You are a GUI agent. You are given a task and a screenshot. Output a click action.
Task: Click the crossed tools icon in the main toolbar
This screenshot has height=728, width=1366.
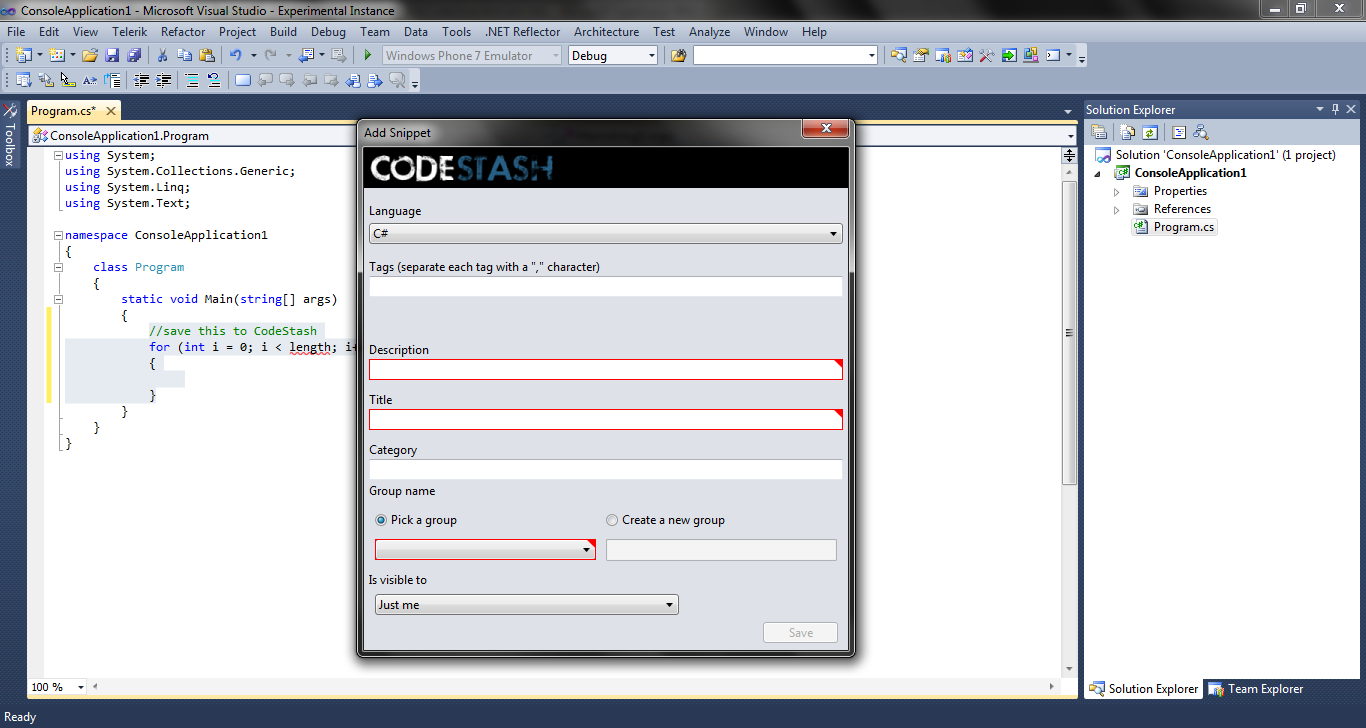pos(987,56)
